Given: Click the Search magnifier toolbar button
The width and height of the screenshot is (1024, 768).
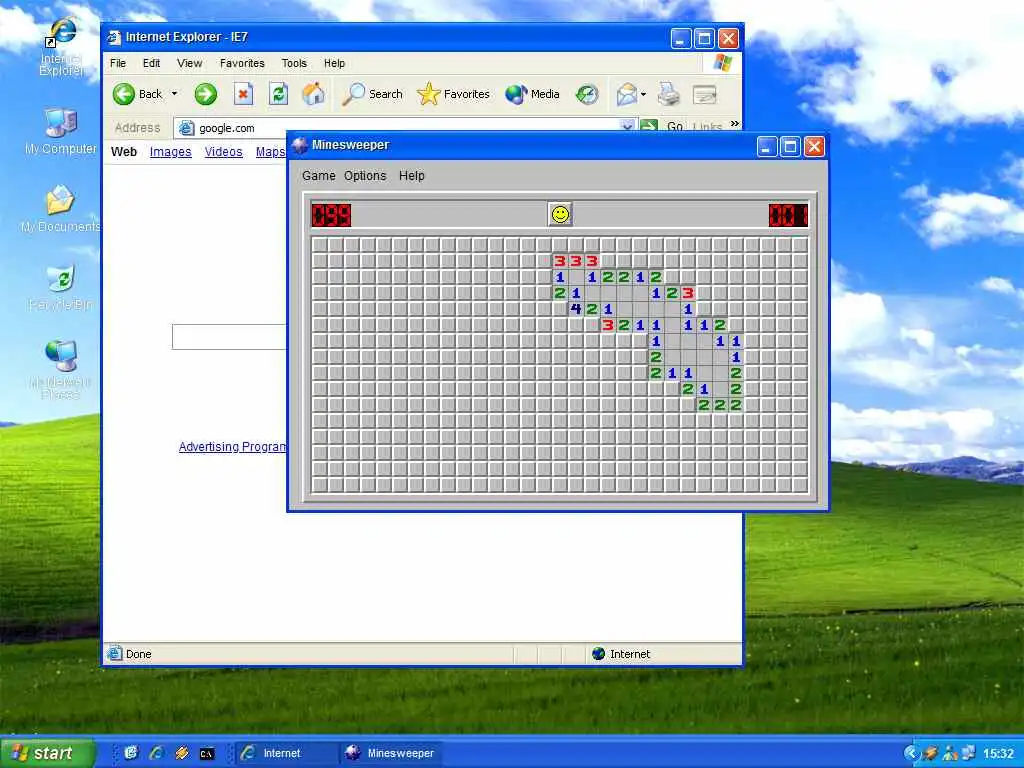Looking at the screenshot, I should click(372, 94).
